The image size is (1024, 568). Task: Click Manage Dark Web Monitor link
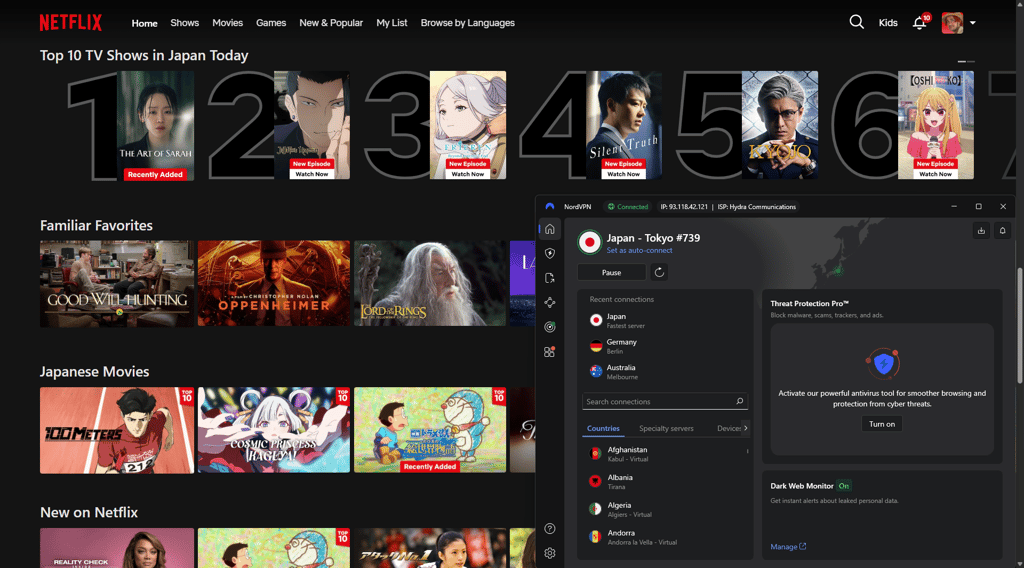[788, 547]
